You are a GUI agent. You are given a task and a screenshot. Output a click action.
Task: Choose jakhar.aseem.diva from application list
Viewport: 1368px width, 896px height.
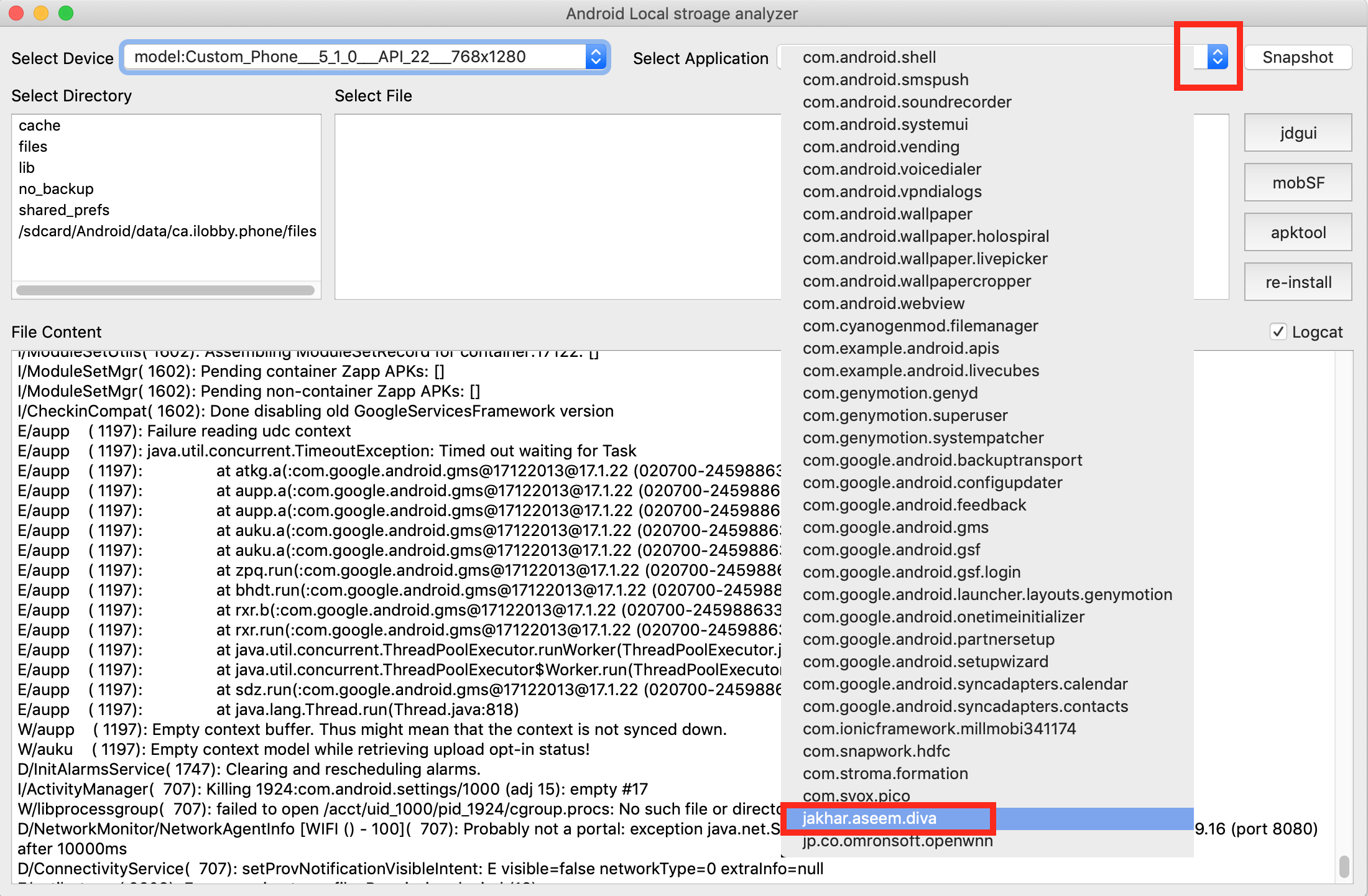(x=869, y=818)
